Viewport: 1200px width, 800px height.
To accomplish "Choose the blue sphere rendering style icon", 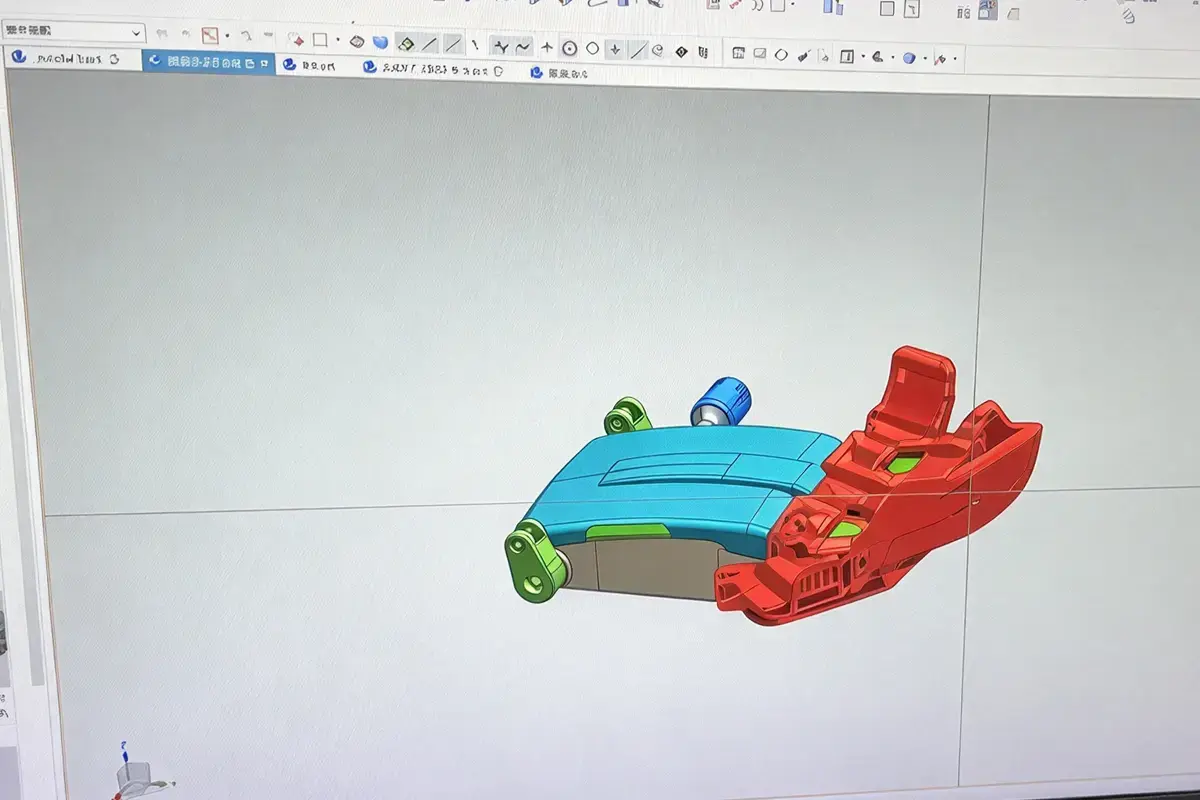I will [909, 58].
